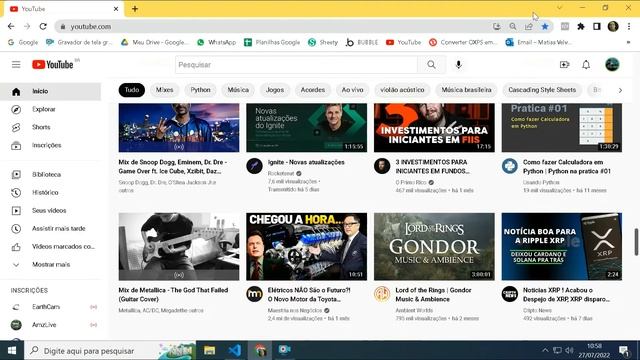The height and width of the screenshot is (360, 640).
Task: Open Rocketseat channel avatar
Action: tap(254, 166)
